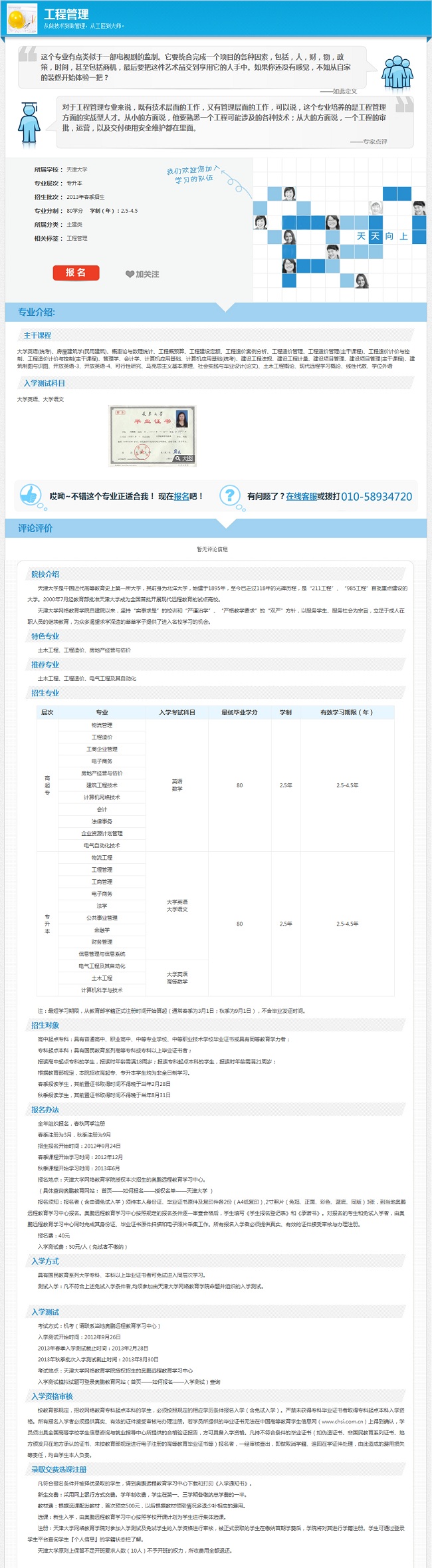Image resolution: width=432 pixels, height=1568 pixels.
Task: Click the 专业介绍 section header
Action: click(37, 312)
